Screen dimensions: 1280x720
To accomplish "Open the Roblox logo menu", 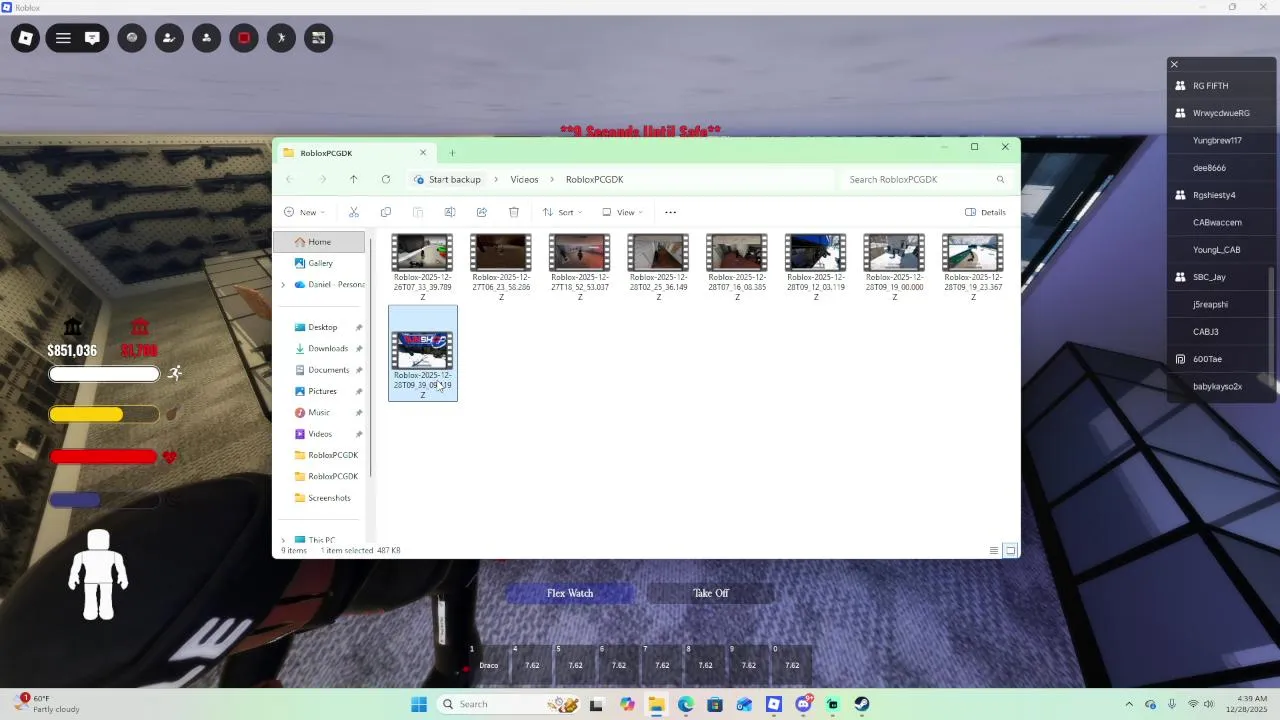I will (x=26, y=38).
